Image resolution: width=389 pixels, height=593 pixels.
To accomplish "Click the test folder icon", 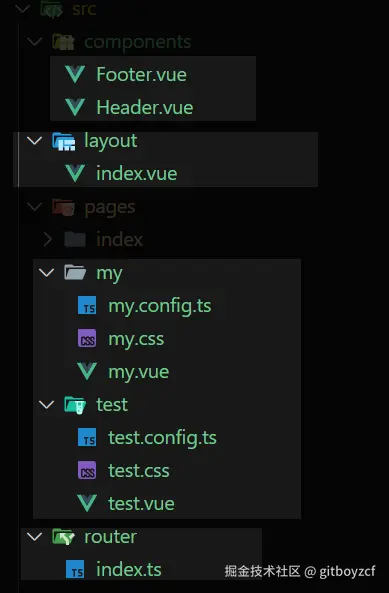I will click(75, 405).
